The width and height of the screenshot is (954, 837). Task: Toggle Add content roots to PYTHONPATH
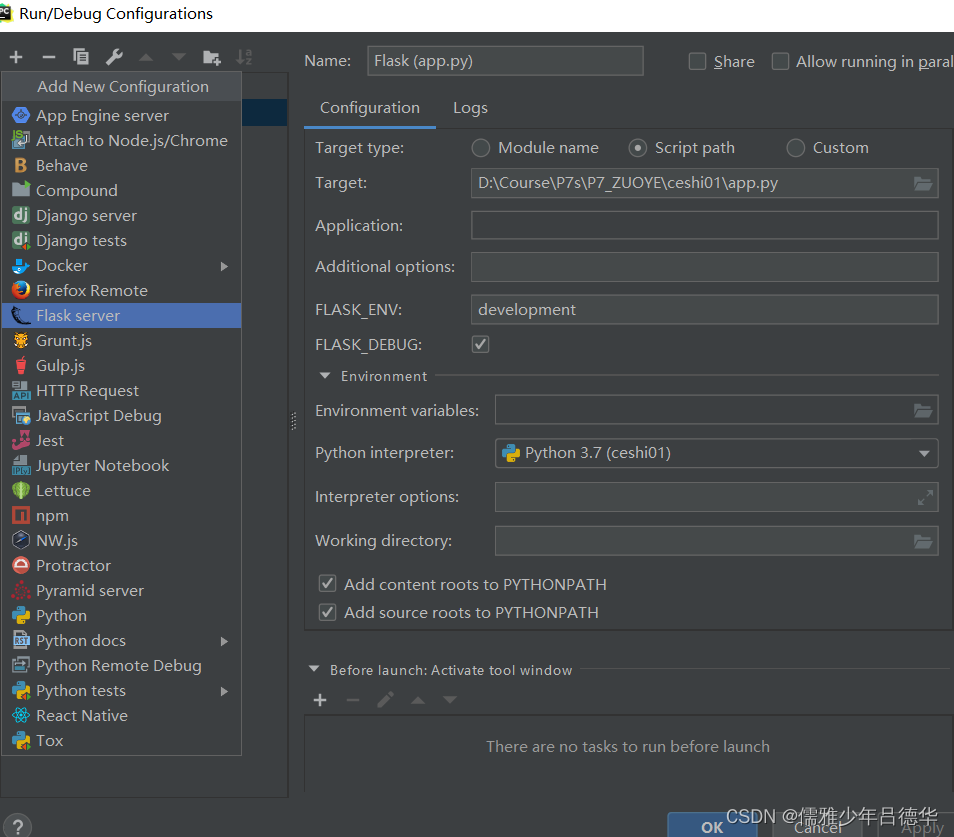click(327, 584)
